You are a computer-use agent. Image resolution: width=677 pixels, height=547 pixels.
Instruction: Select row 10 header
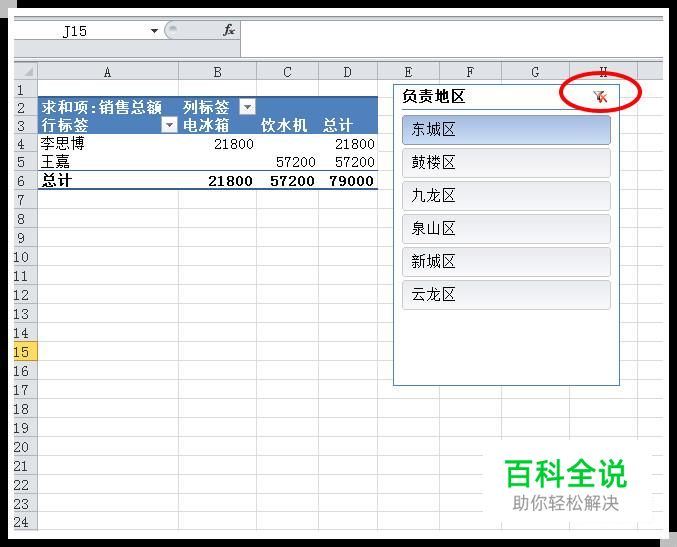(26, 257)
